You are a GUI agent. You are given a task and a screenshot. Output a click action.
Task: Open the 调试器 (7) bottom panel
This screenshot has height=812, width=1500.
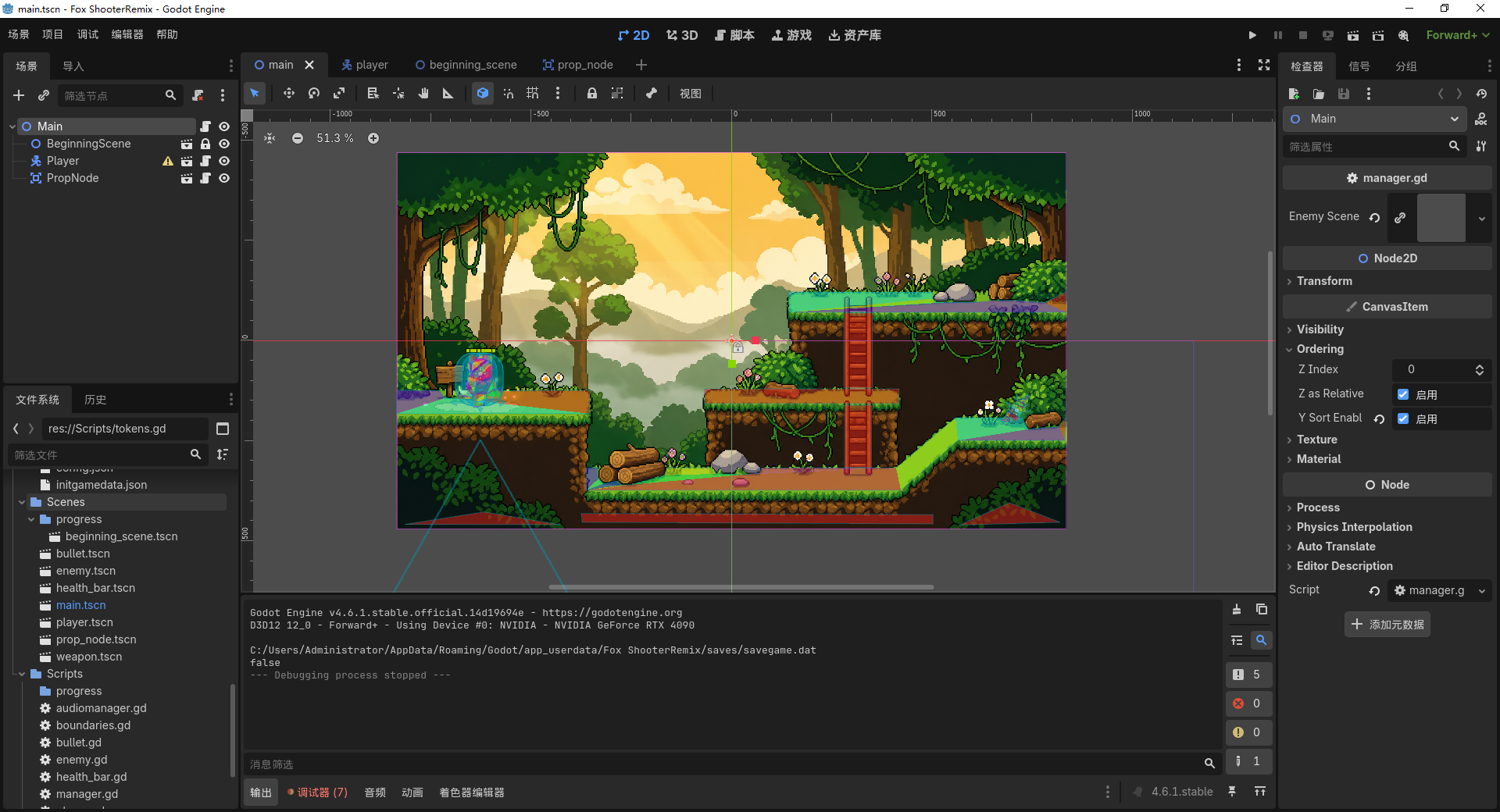[318, 792]
